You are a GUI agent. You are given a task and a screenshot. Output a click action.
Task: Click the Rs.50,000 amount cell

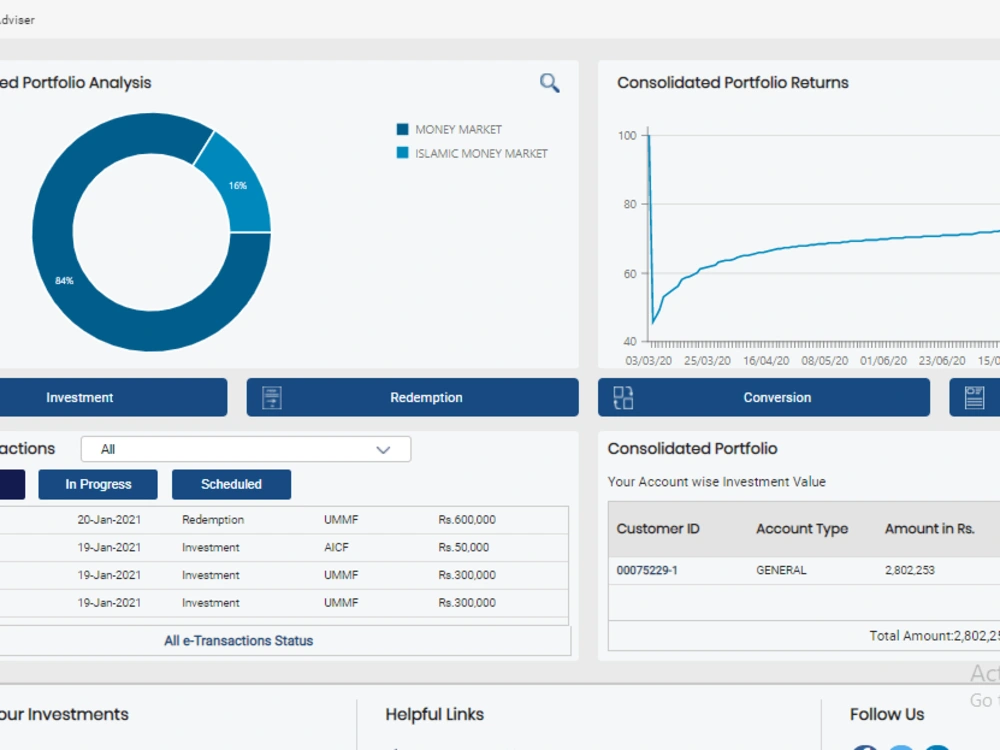click(x=464, y=547)
